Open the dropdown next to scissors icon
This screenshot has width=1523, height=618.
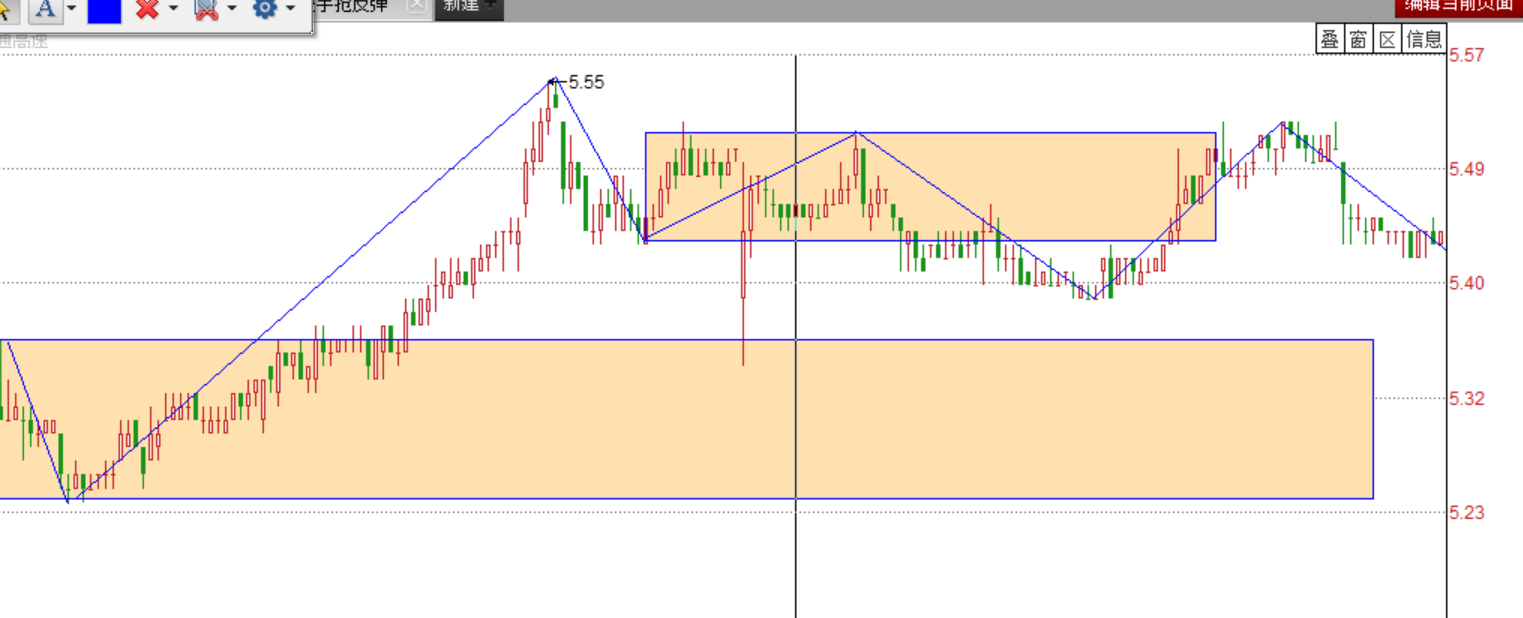tap(232, 9)
